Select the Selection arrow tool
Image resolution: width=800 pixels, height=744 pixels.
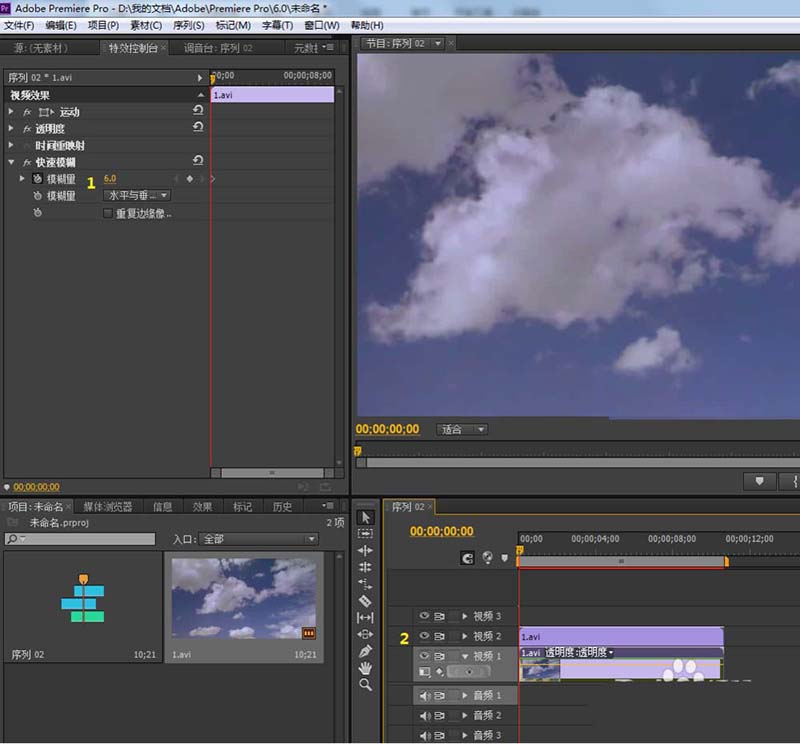point(365,517)
